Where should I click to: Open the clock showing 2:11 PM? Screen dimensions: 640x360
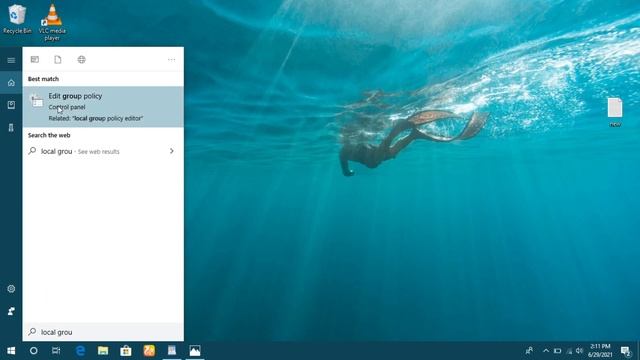600,351
